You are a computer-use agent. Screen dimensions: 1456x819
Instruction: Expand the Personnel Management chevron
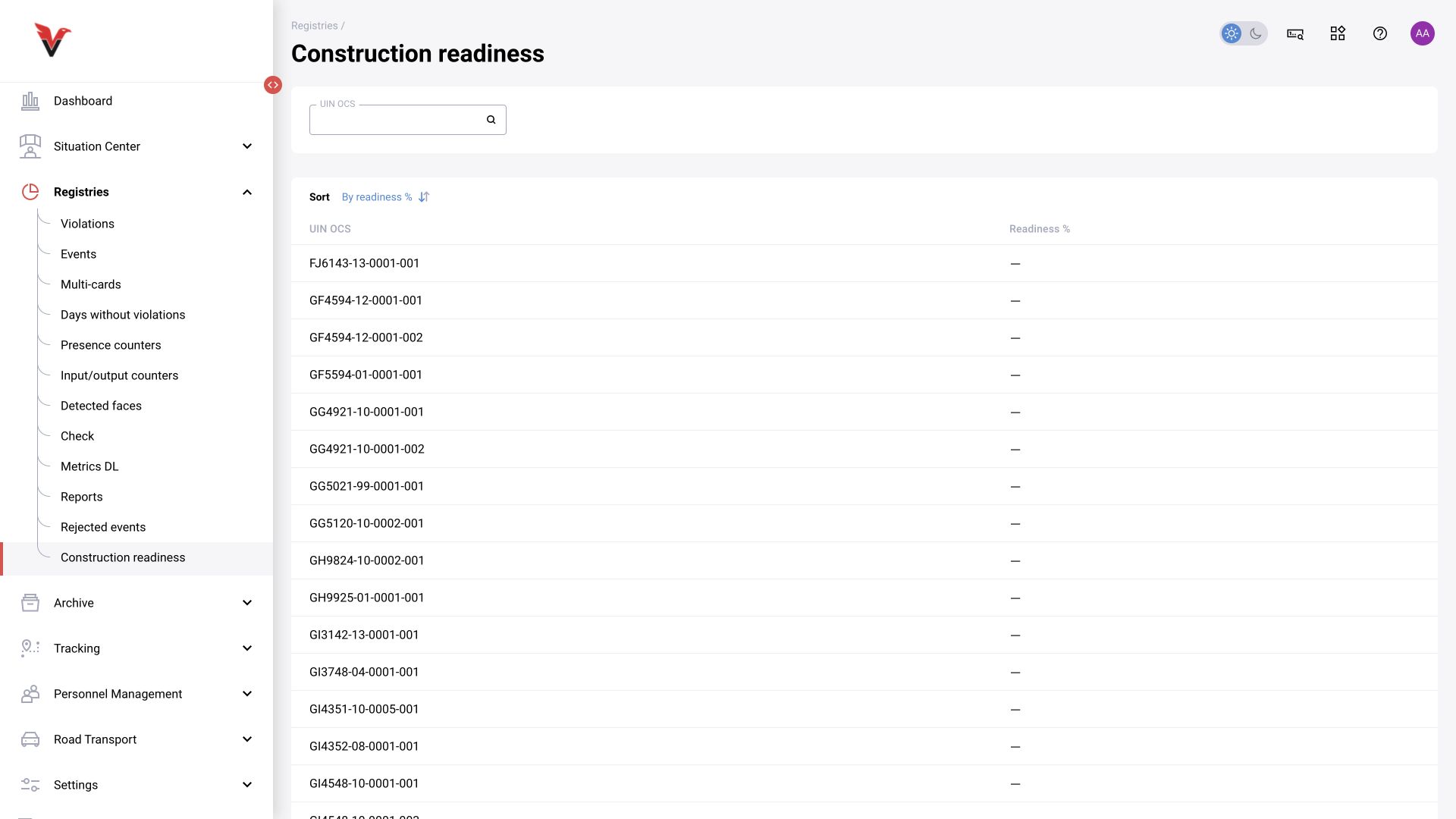pyautogui.click(x=247, y=694)
